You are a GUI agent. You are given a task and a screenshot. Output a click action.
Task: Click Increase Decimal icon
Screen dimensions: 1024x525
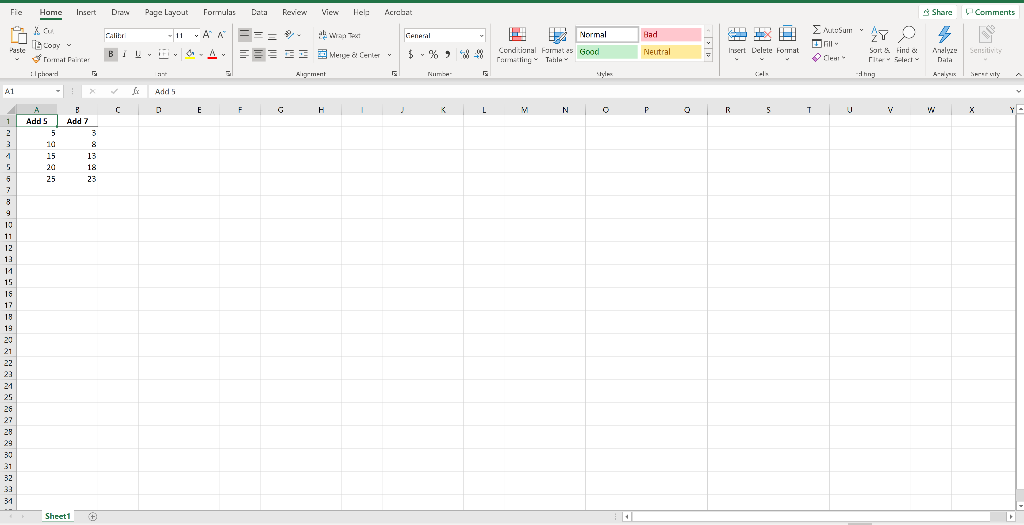pyautogui.click(x=464, y=54)
